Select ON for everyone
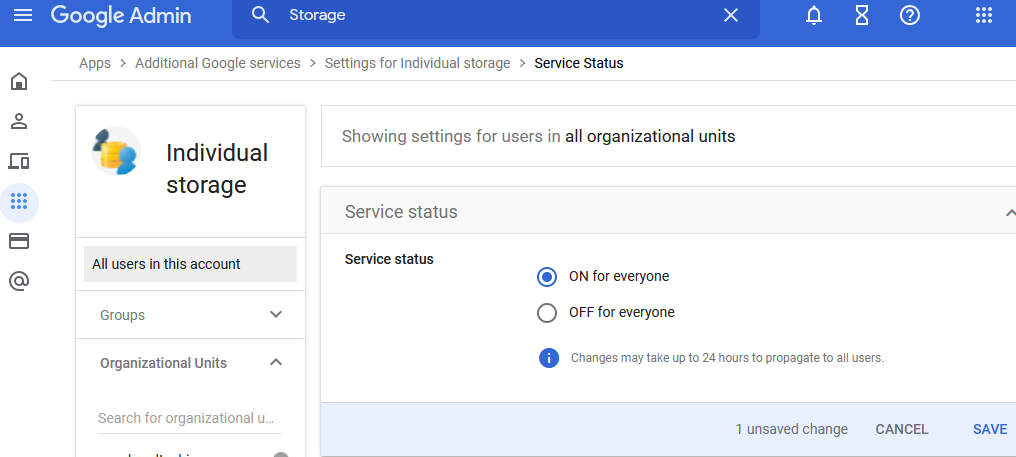Screen dimensions: 1016x457 (x=547, y=277)
